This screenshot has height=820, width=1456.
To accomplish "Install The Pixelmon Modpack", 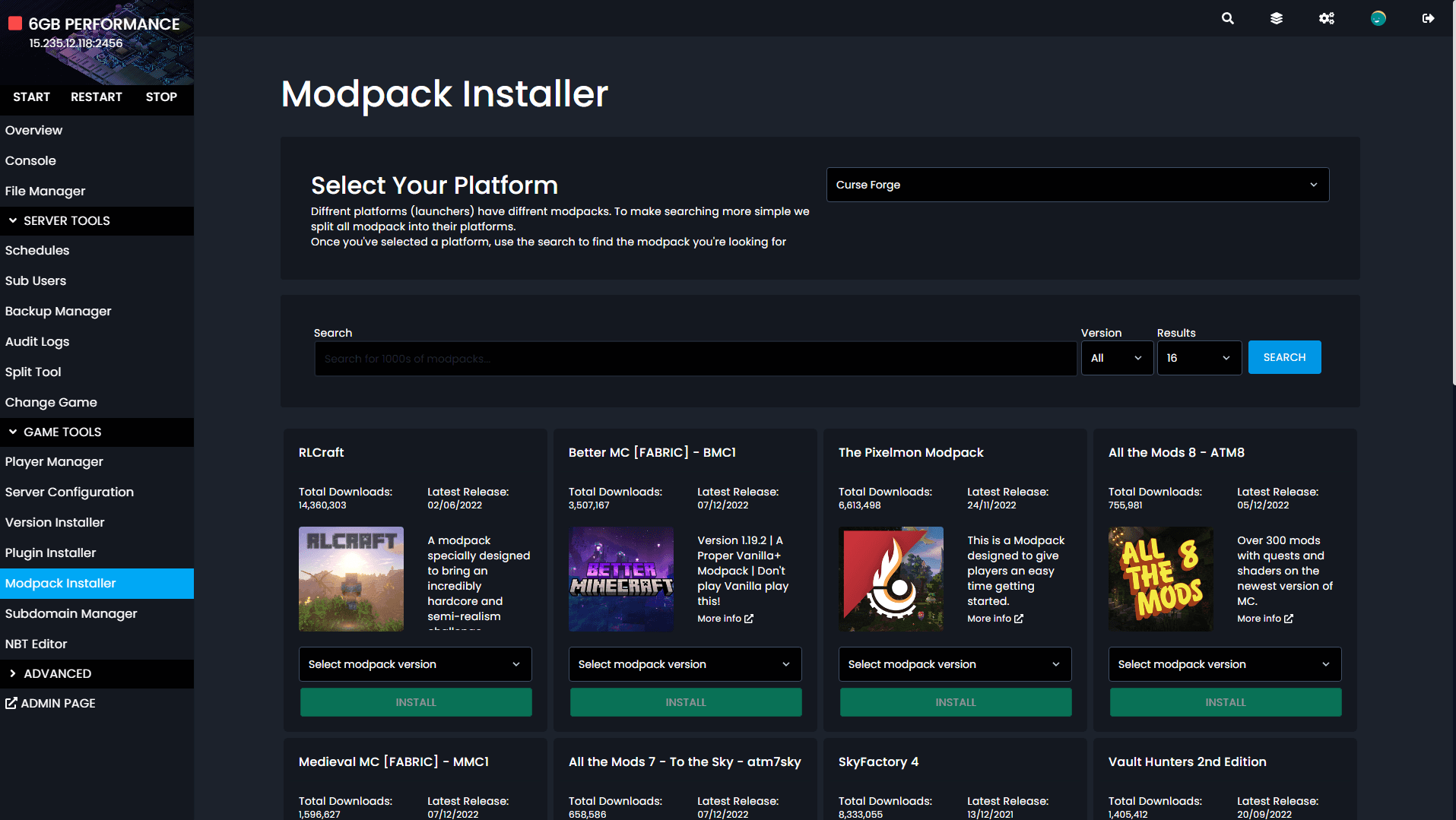I will (956, 702).
